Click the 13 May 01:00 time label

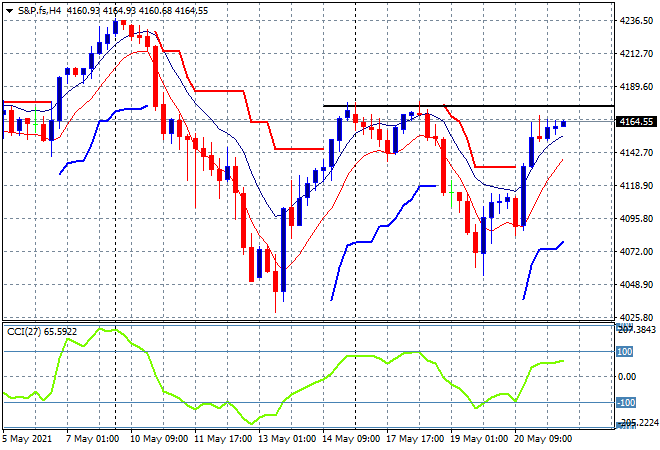pos(287,439)
